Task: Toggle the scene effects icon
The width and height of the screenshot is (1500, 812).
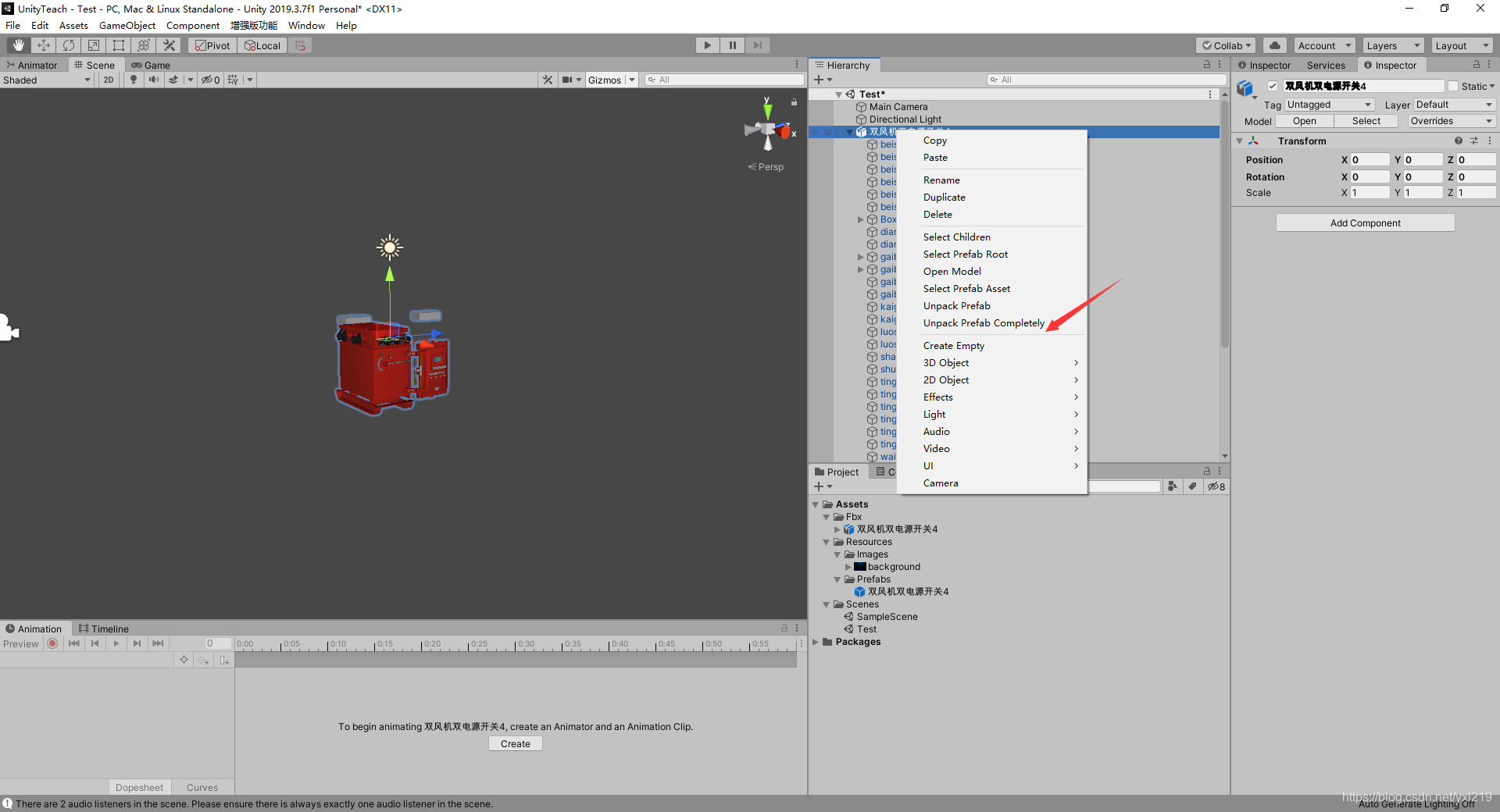Action: [173, 80]
